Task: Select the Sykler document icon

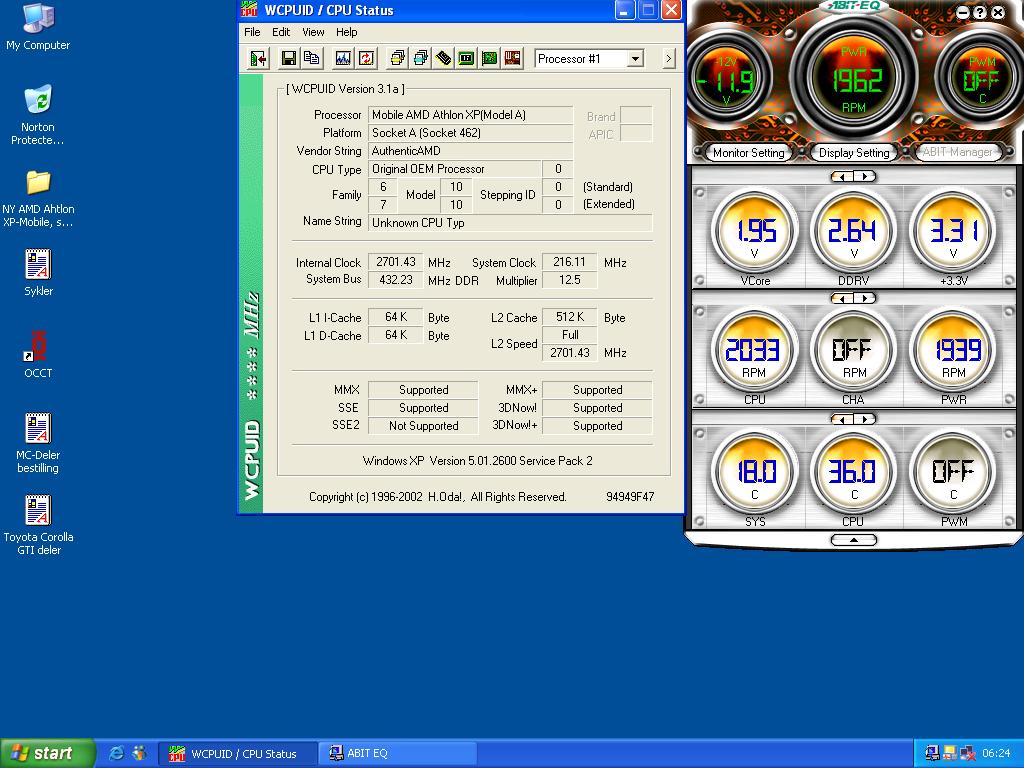Action: [x=38, y=272]
